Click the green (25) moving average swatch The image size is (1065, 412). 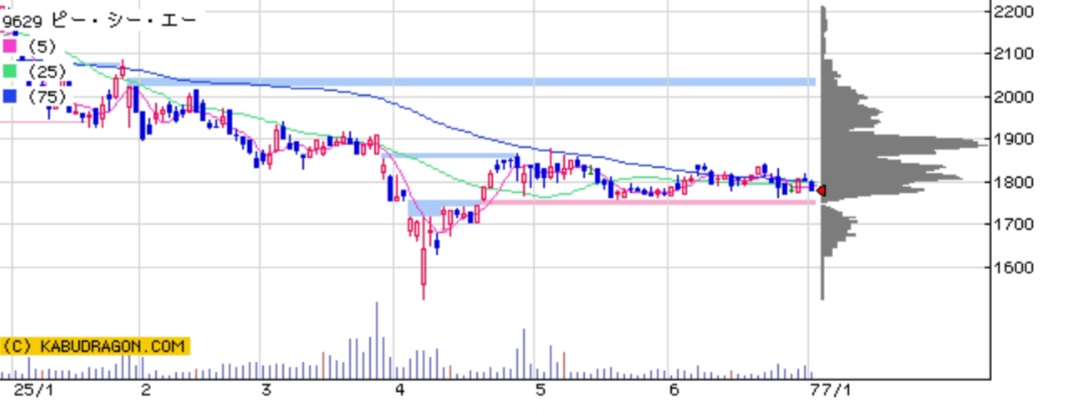coord(10,71)
